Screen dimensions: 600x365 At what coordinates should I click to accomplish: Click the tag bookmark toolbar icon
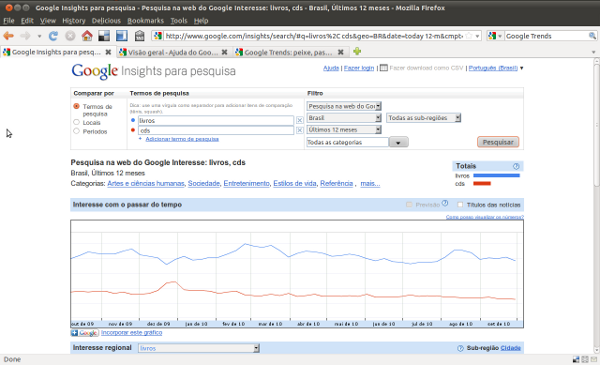(140, 36)
